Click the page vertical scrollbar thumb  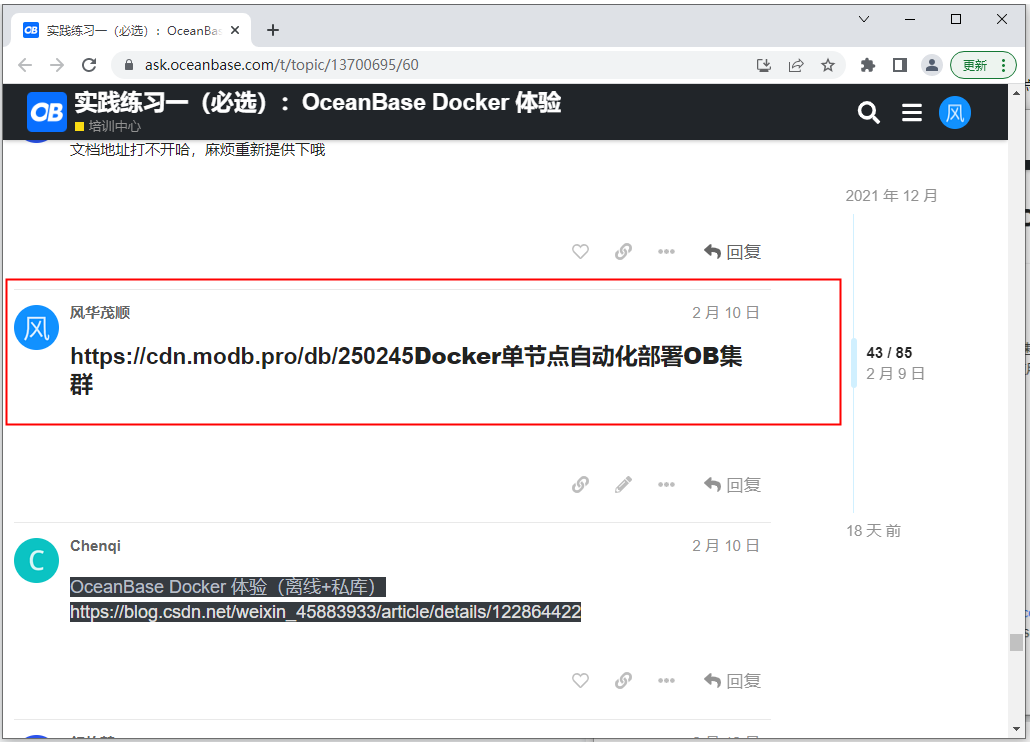point(1016,642)
